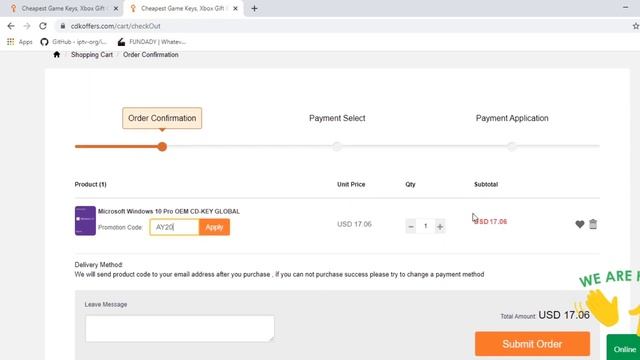This screenshot has height=360, width=640.
Task: Open Shopping Cart breadcrumb
Action: pyautogui.click(x=92, y=54)
